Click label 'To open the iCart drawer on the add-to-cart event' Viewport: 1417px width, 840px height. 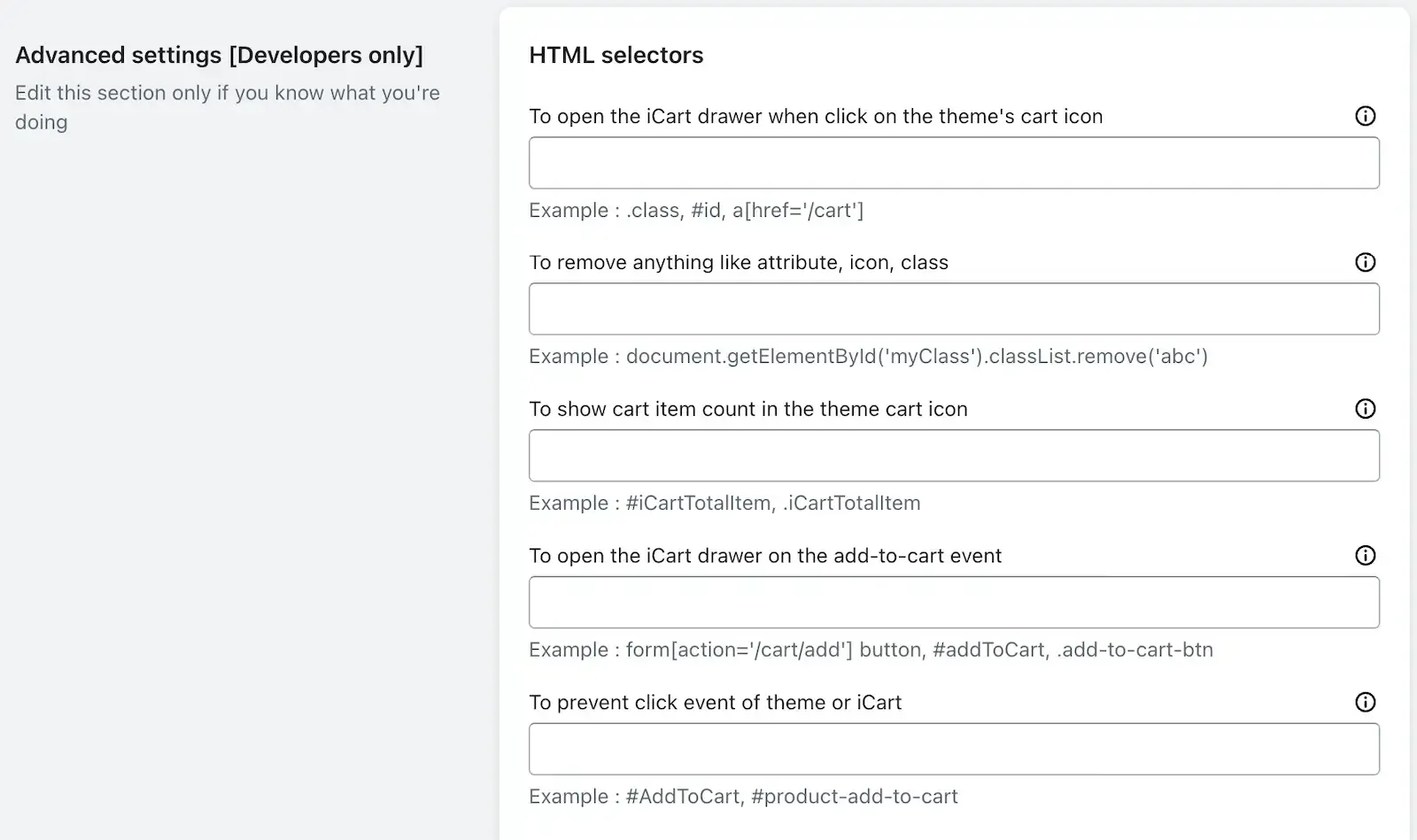765,556
